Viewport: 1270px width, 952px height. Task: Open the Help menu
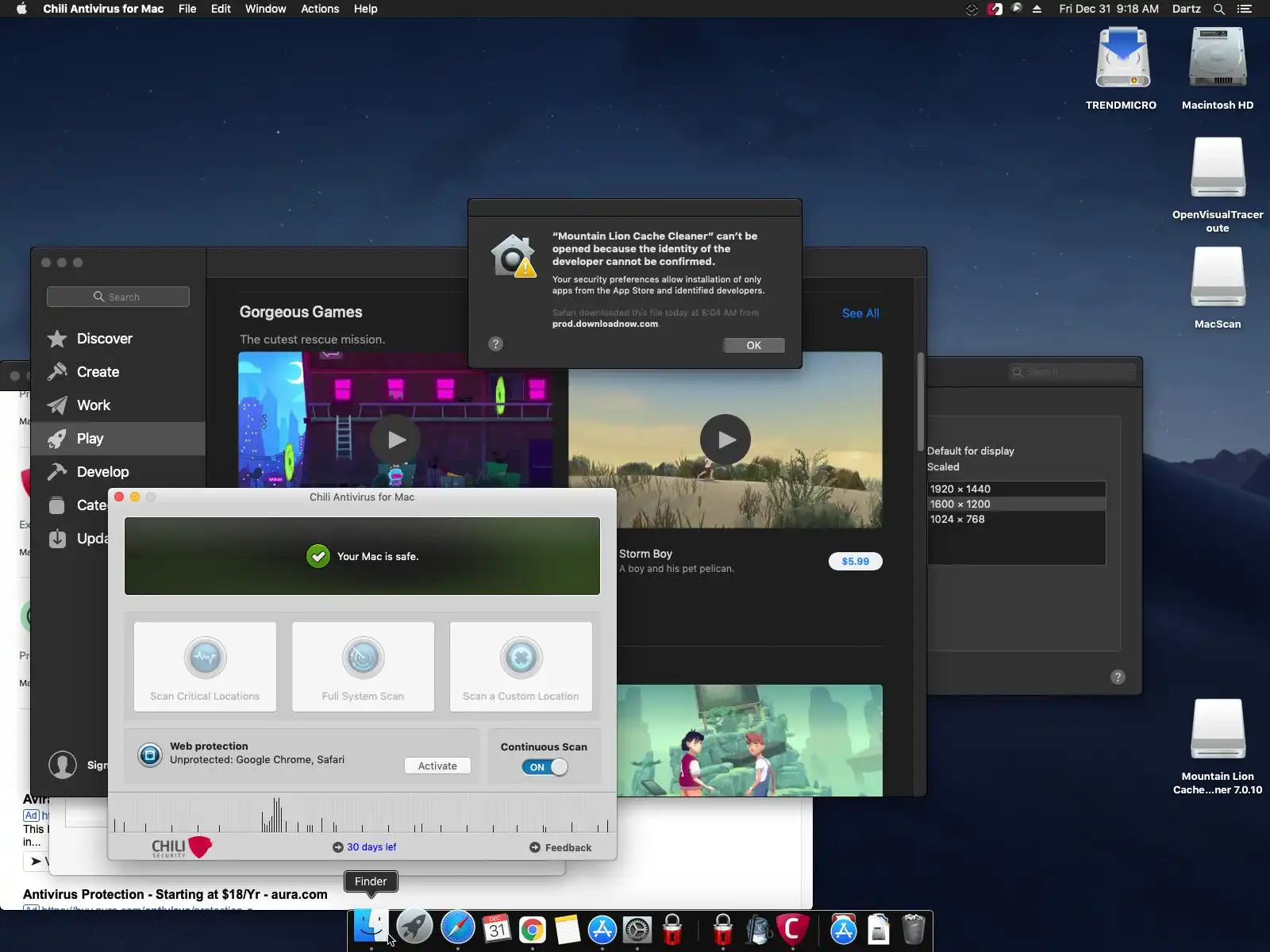365,9
